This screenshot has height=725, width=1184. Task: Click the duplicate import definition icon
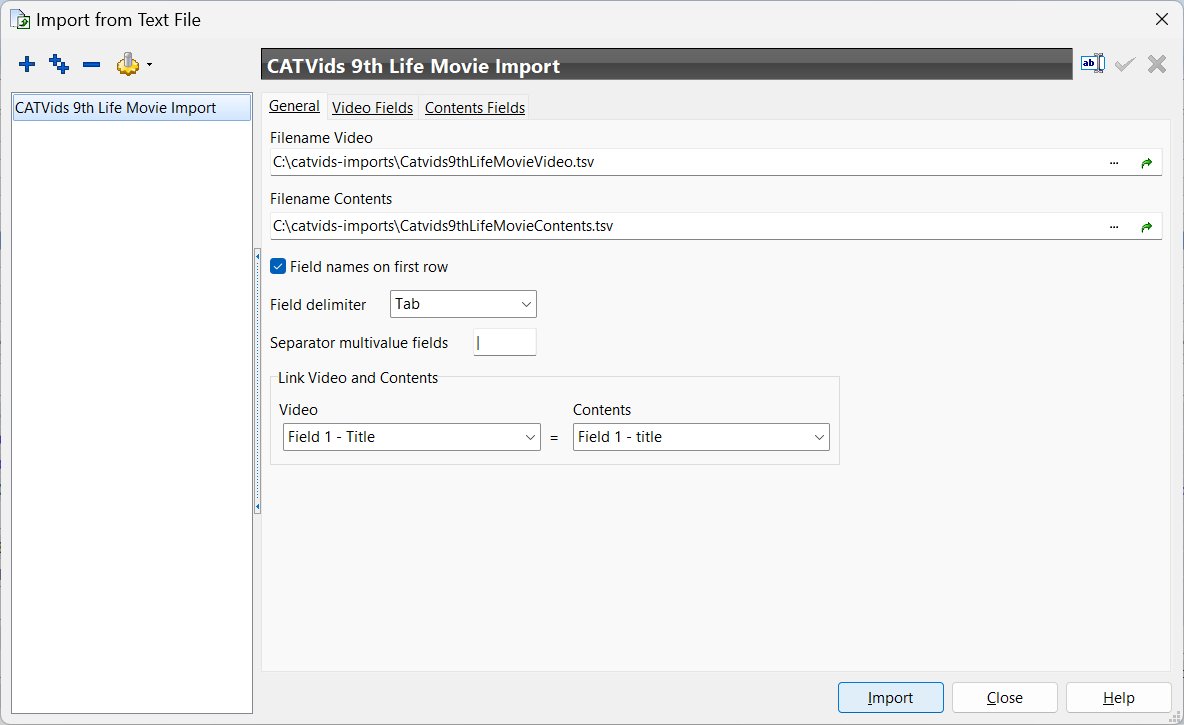[x=59, y=64]
